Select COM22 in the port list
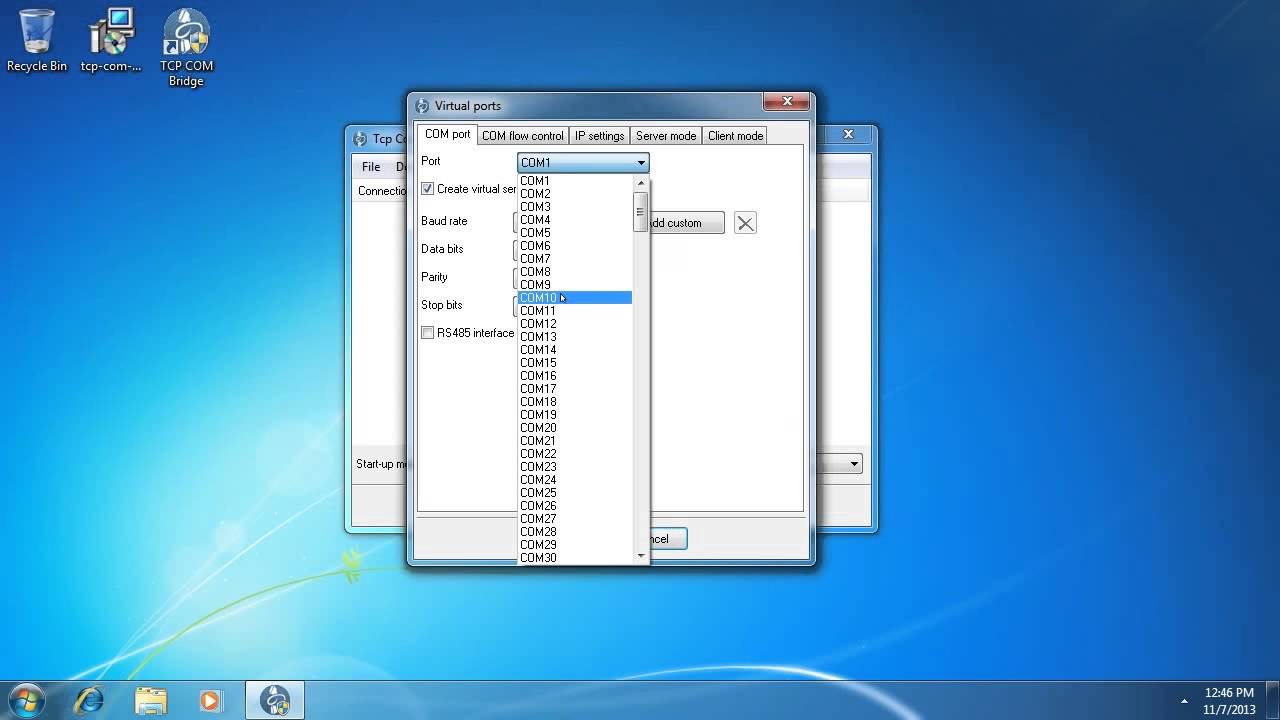The width and height of the screenshot is (1280, 720). click(575, 454)
